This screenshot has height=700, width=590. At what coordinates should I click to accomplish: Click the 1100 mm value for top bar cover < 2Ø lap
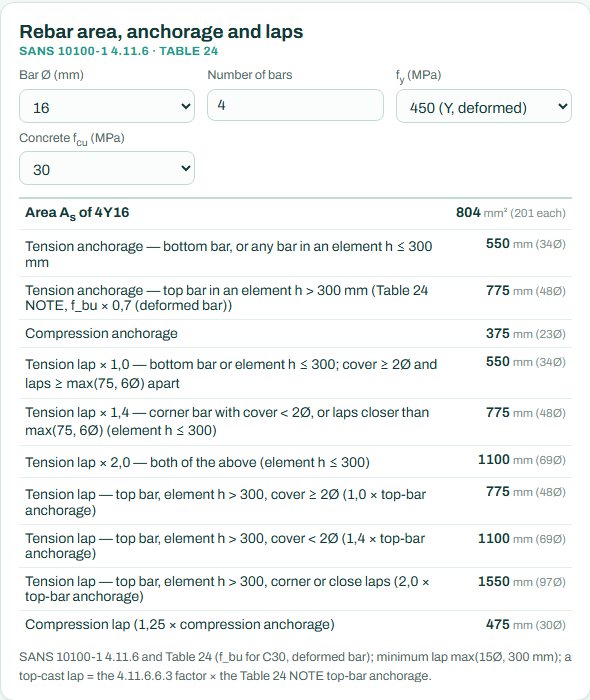click(522, 538)
